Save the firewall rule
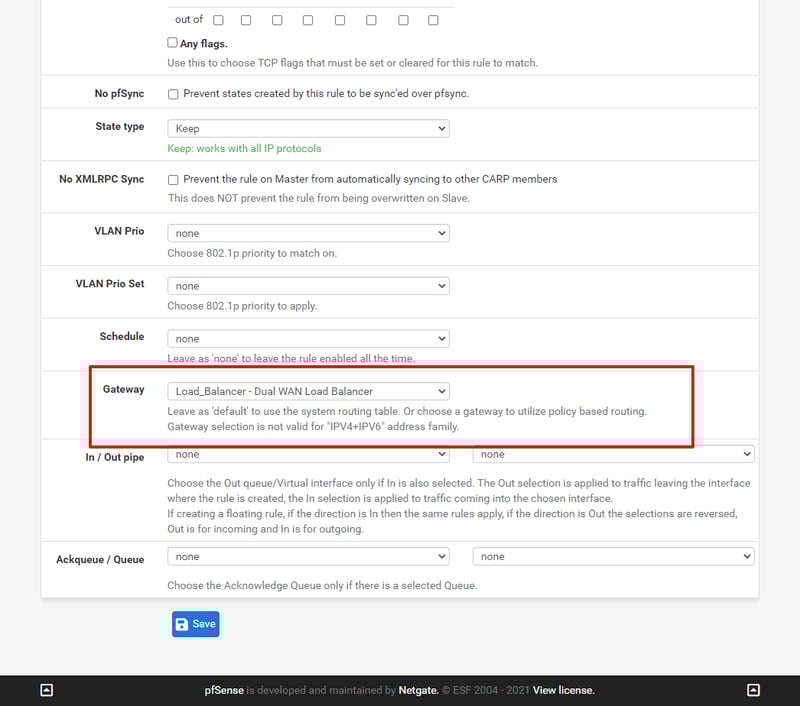800x706 pixels. [x=195, y=624]
